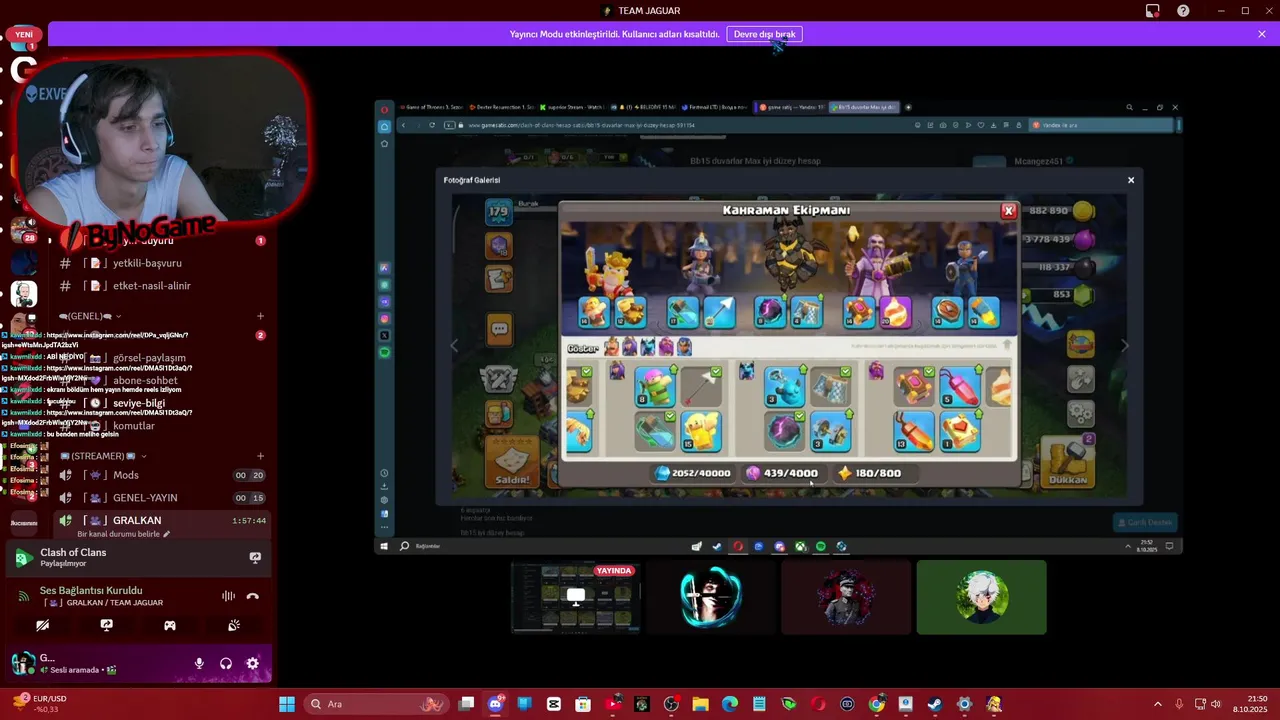Open Task View on the taskbar
Screen dimensions: 1280x720
466,704
